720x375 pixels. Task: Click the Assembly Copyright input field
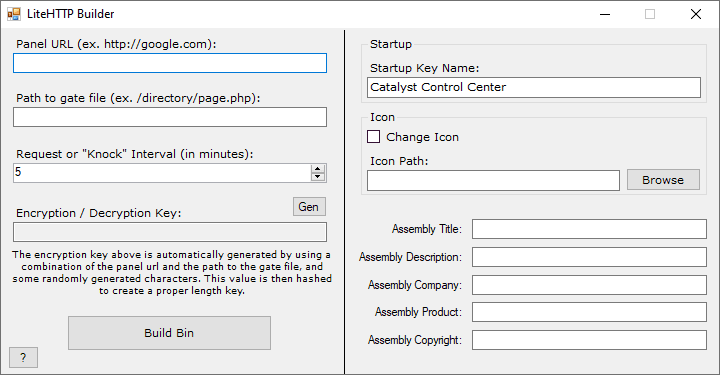pos(589,340)
